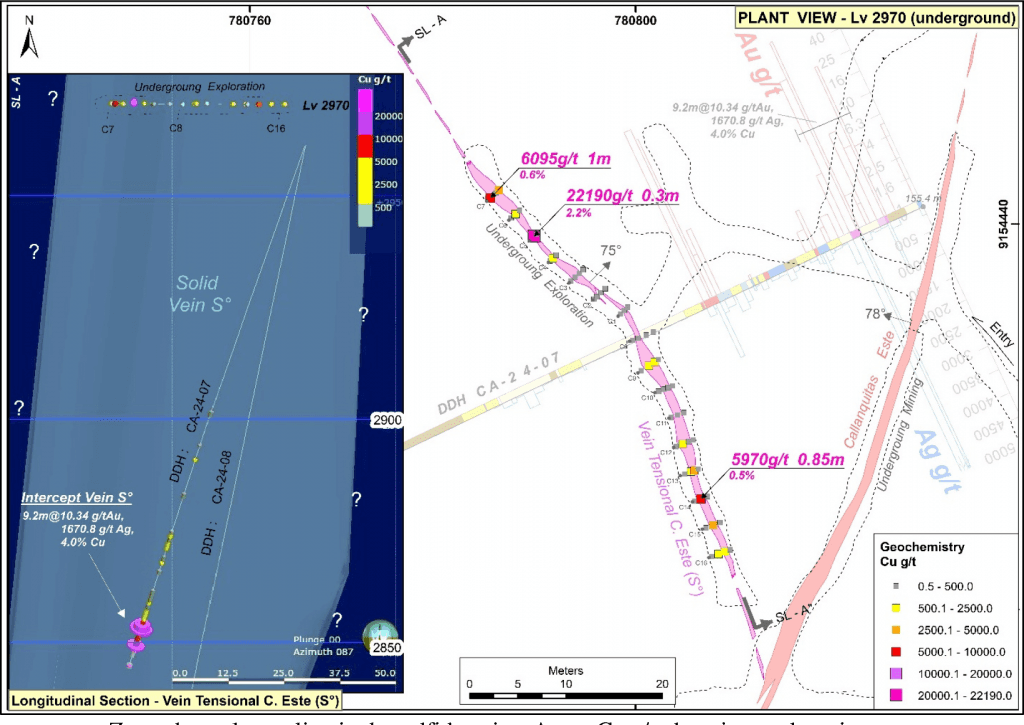Click the 6095g/t 1m assay callout

(565, 159)
